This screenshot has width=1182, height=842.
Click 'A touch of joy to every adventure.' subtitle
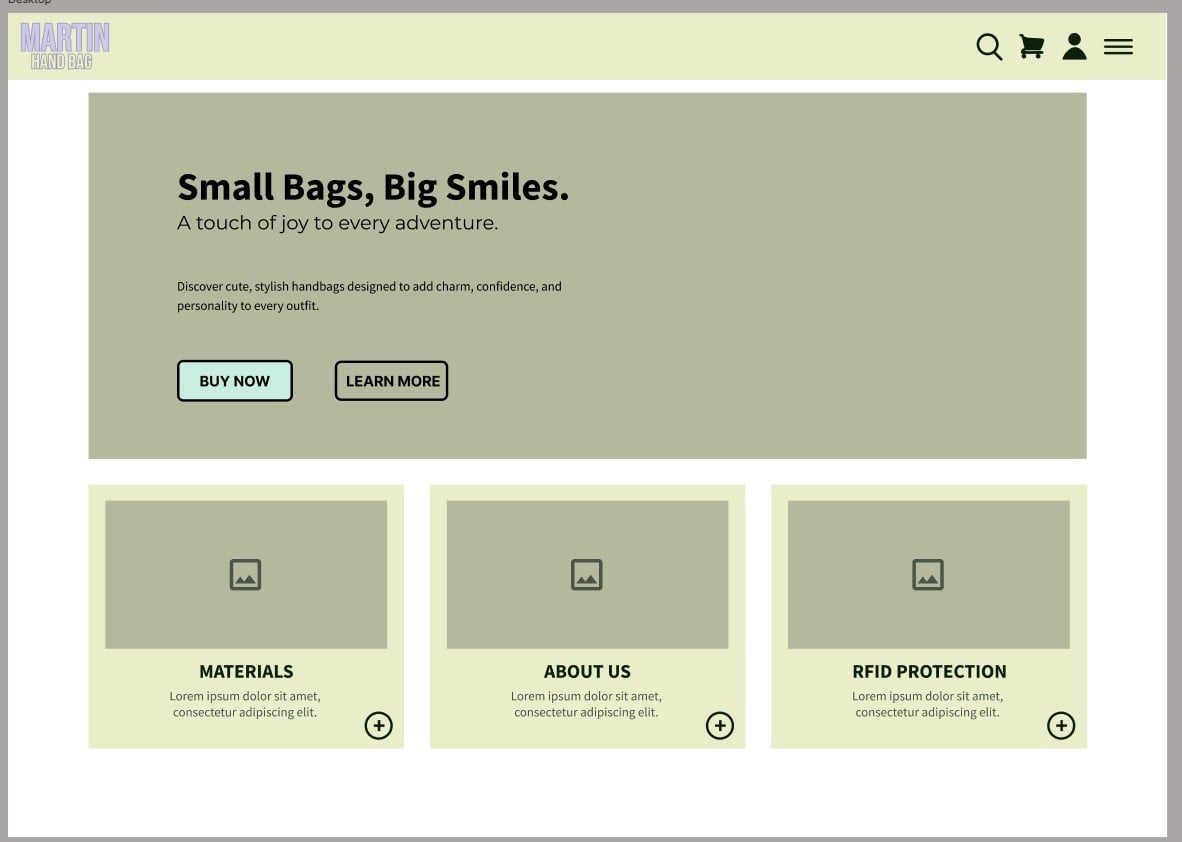coord(338,223)
